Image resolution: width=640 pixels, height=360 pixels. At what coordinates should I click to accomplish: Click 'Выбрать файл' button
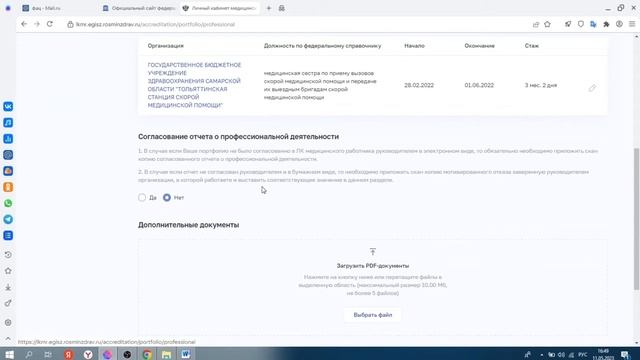tap(373, 315)
